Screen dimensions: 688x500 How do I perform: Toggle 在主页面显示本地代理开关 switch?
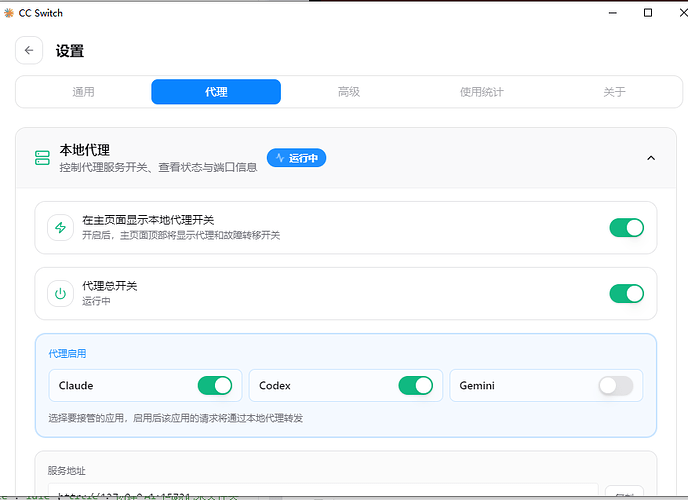[626, 228]
